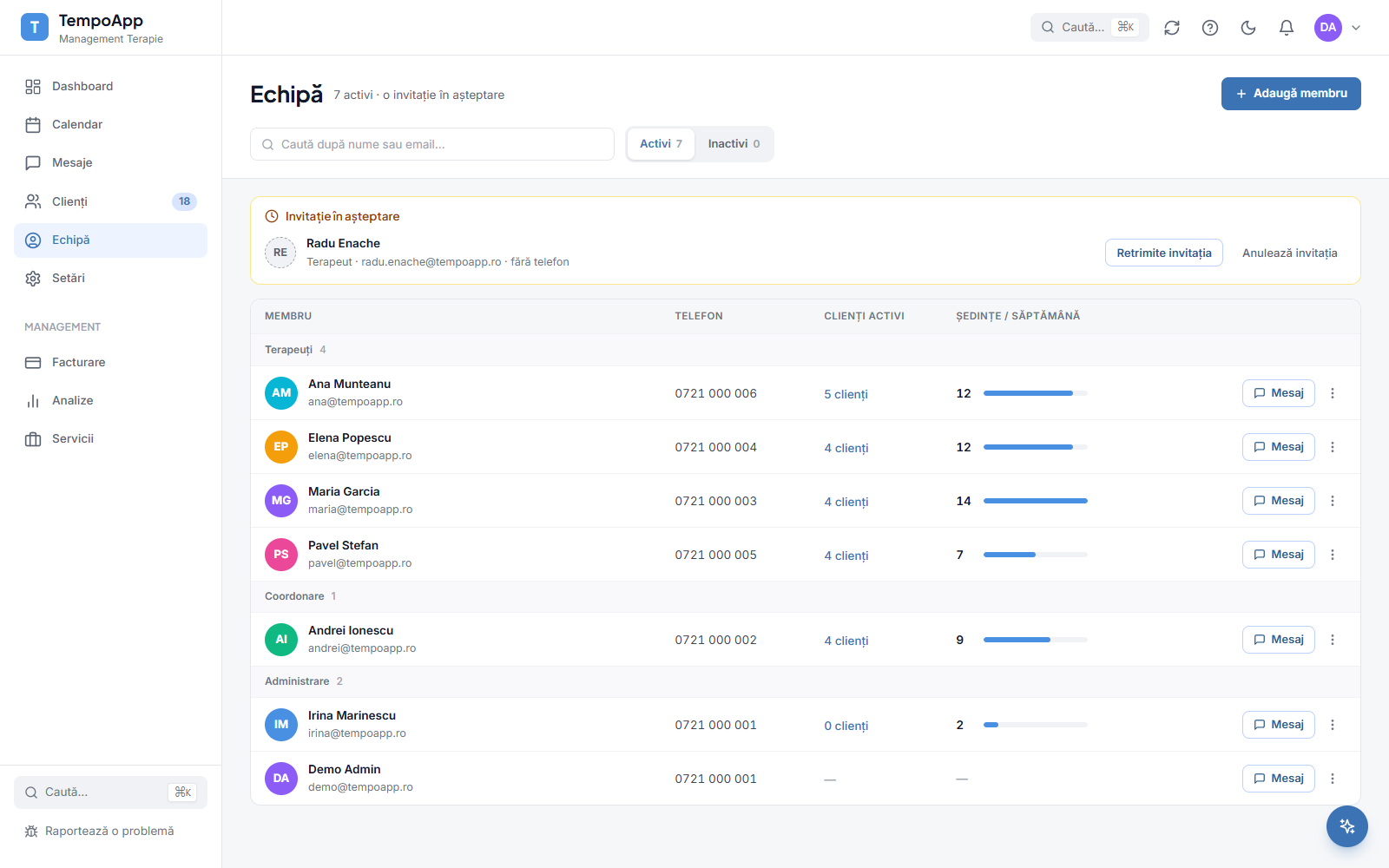The width and height of the screenshot is (1389, 868).
Task: Click the sidebar bottom Caută search box
Action: click(x=110, y=792)
